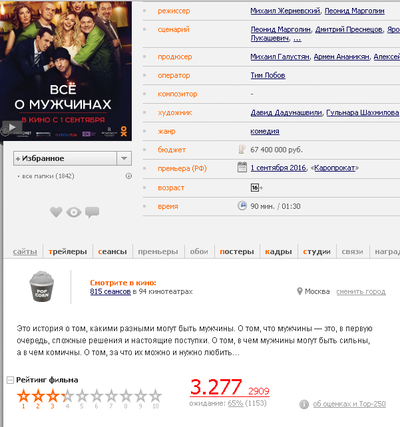The height and width of the screenshot is (427, 400).
Task: Open the Избранное dropdown arrow
Action: coord(124,158)
